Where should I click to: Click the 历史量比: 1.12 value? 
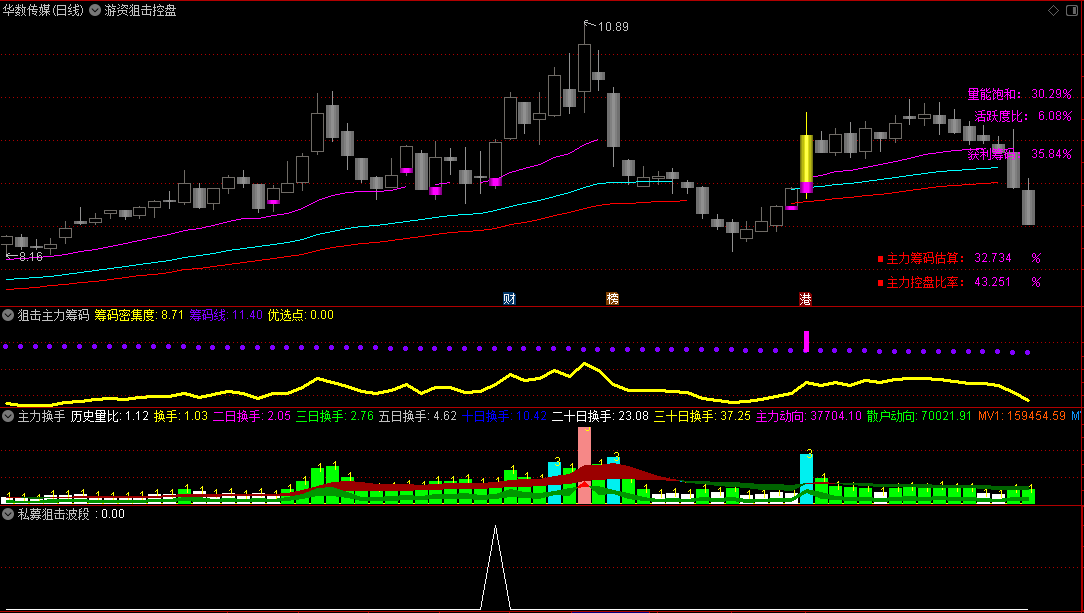coord(110,416)
